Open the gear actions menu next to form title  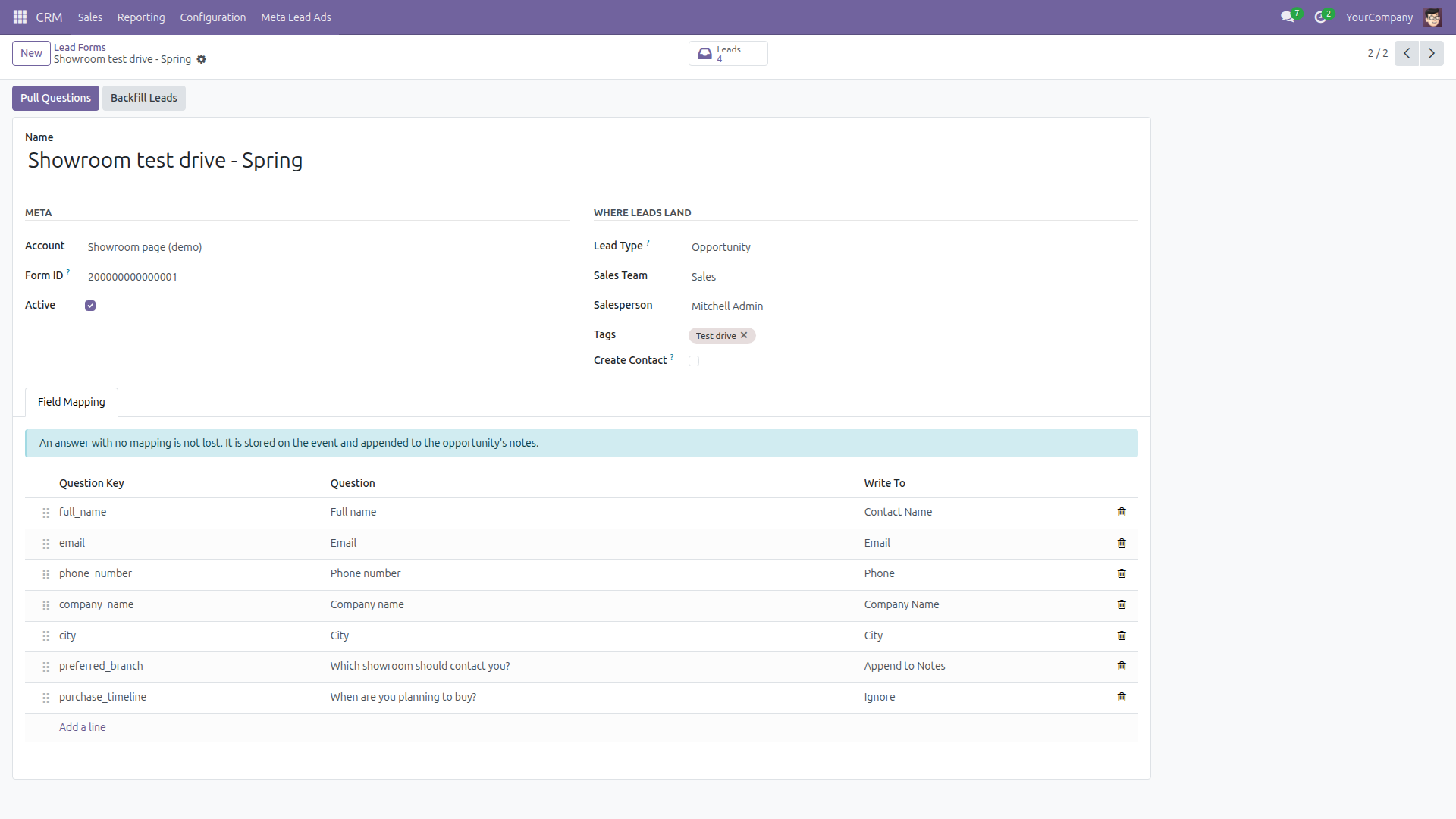point(201,59)
